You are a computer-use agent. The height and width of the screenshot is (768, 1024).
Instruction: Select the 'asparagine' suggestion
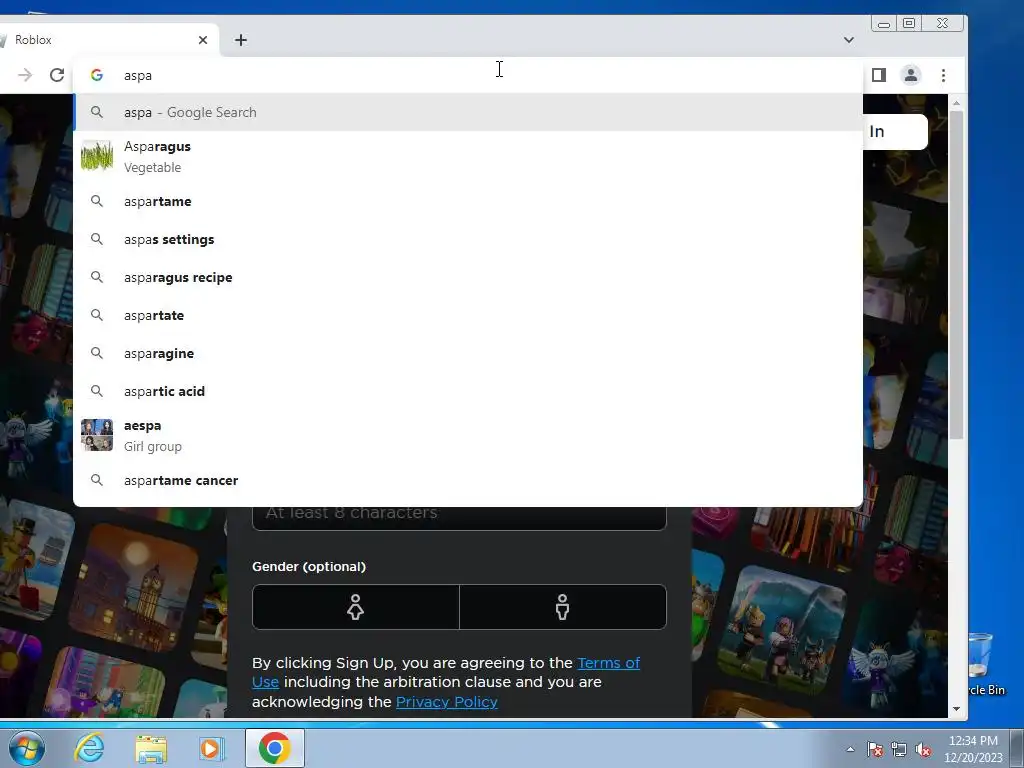click(x=468, y=353)
